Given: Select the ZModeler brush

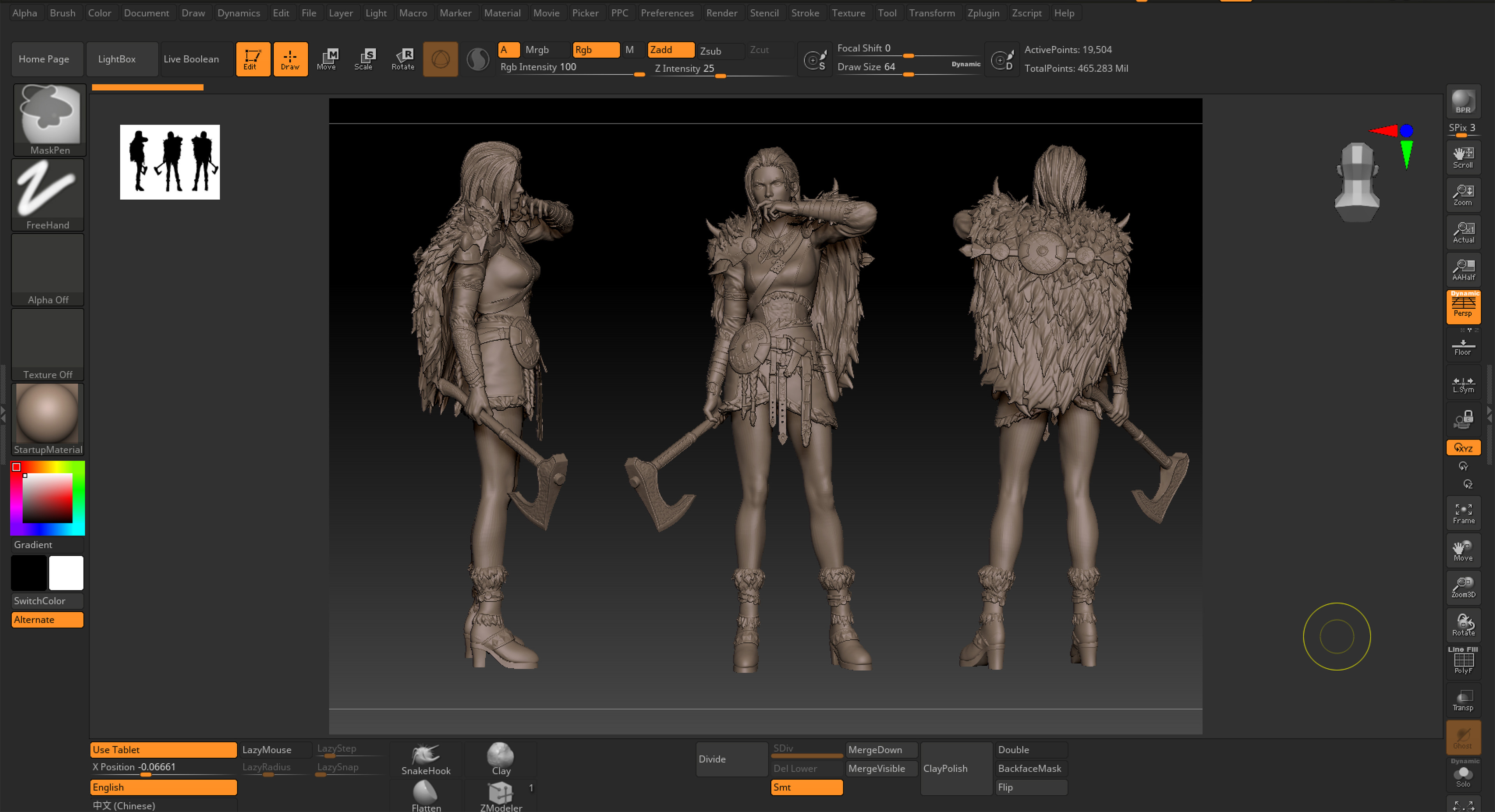Looking at the screenshot, I should pos(501,796).
